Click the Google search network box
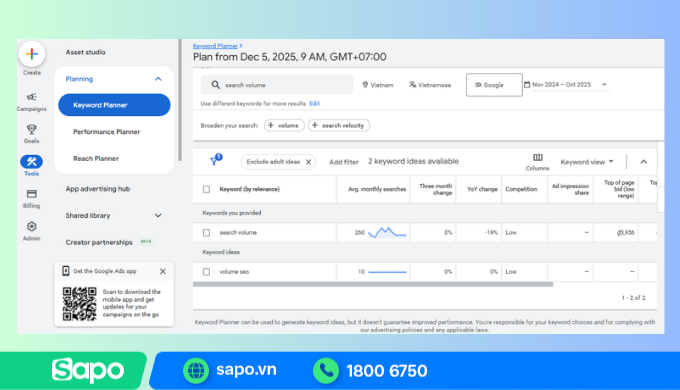The width and height of the screenshot is (680, 390). click(494, 85)
